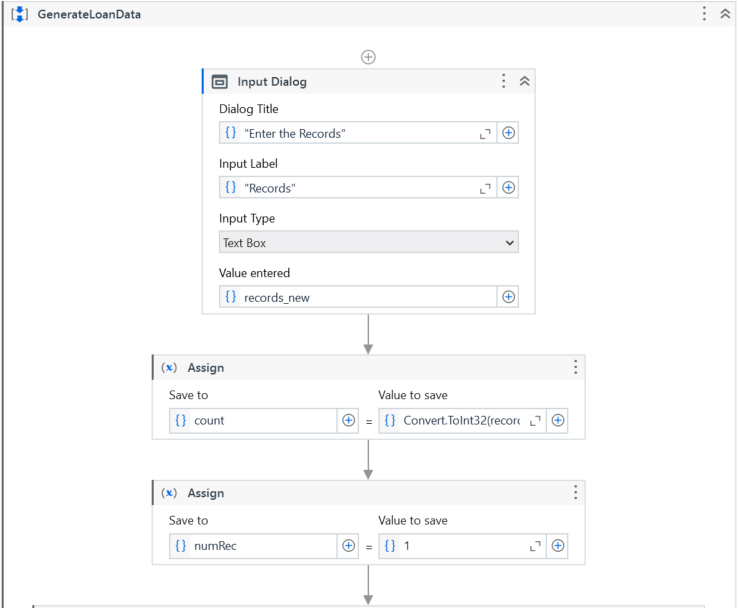Open the Input Dialog three-dot options menu
Image resolution: width=738 pixels, height=608 pixels.
(504, 82)
